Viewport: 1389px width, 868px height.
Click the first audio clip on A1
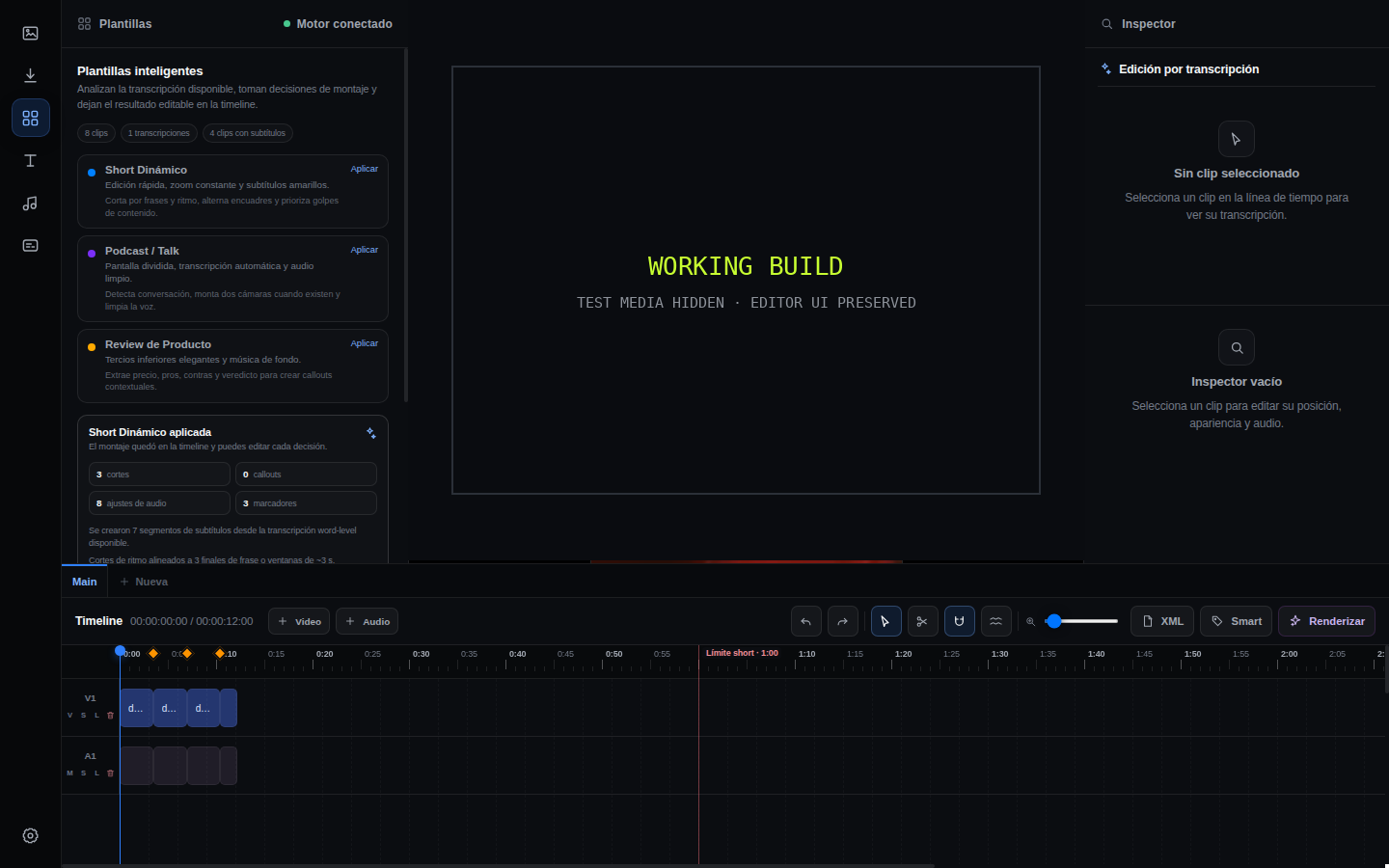coord(136,766)
